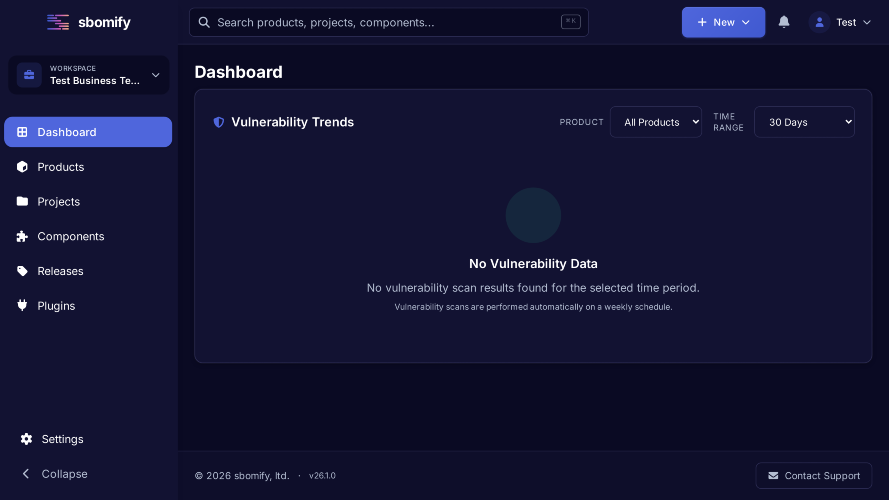Viewport: 889px width, 500px height.
Task: Click the Products cube icon
Action: coord(22,167)
